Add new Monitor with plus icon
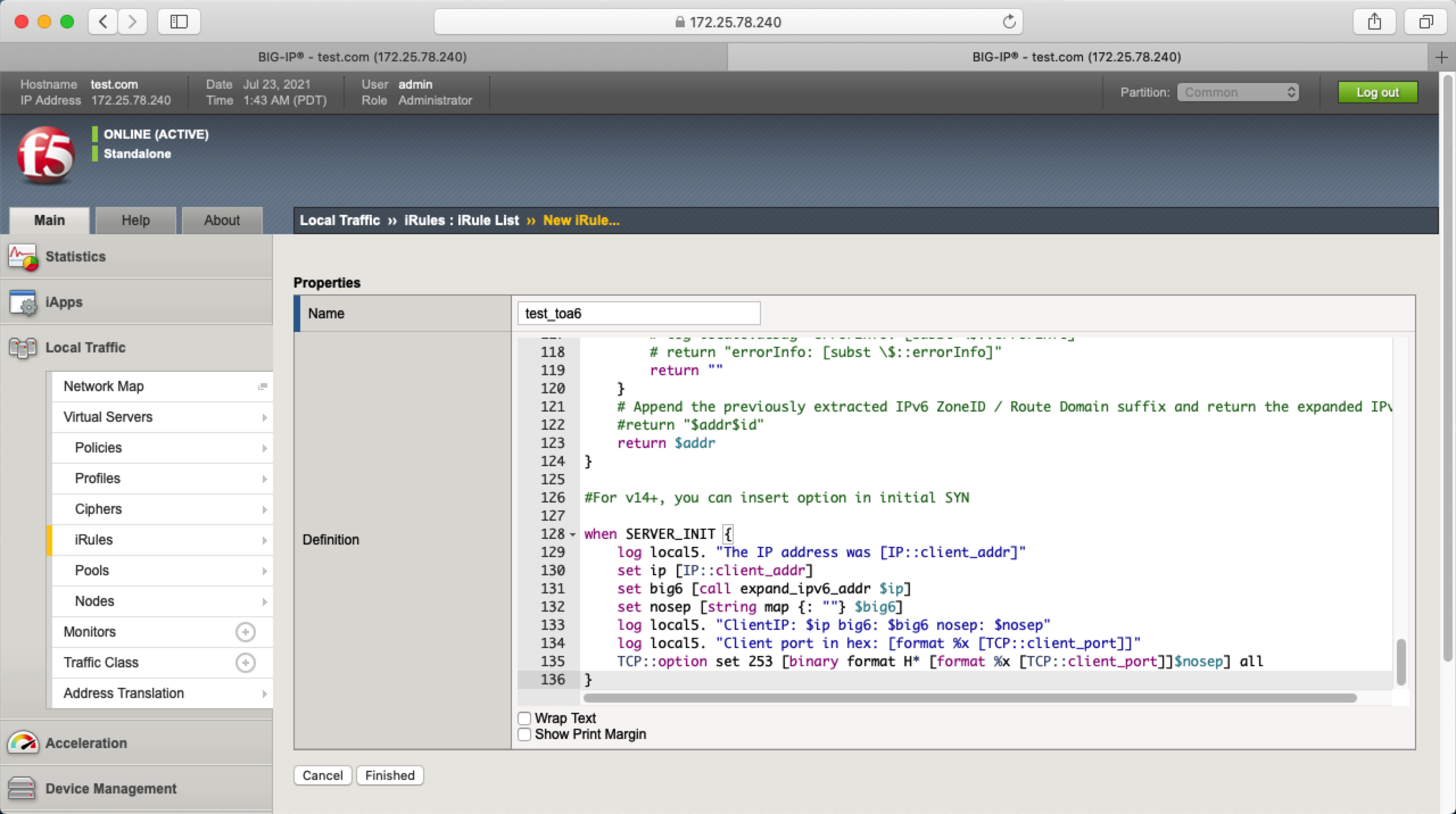 [x=245, y=632]
